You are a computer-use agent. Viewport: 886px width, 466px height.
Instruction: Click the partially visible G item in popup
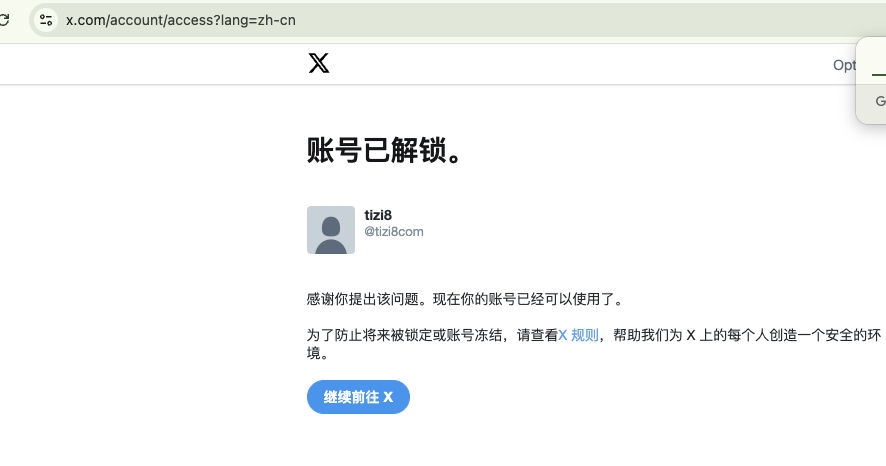(x=880, y=101)
